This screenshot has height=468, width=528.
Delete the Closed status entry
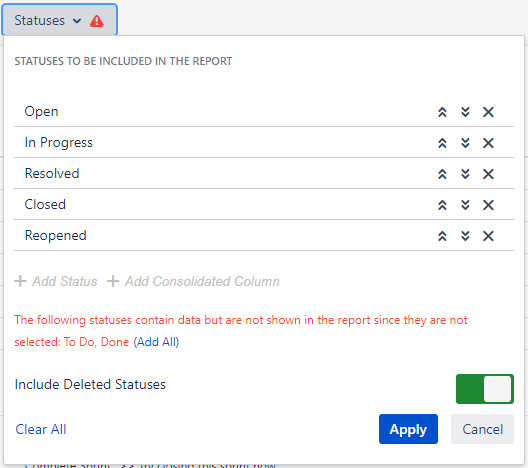coord(488,205)
